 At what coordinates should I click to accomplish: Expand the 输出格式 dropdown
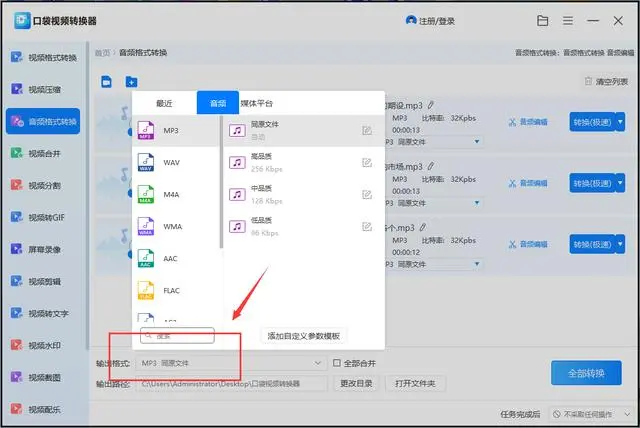tap(317, 363)
